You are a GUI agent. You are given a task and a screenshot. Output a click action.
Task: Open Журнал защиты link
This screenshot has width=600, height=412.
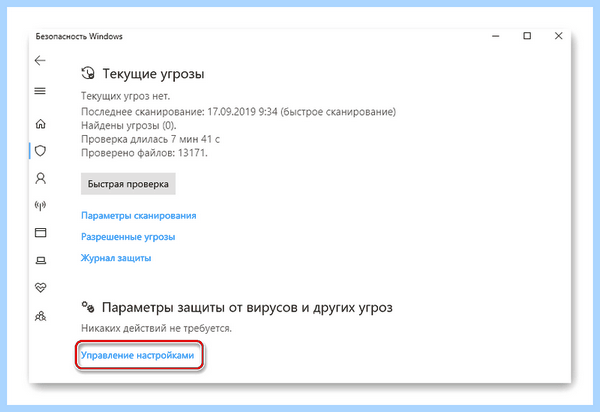click(x=116, y=258)
